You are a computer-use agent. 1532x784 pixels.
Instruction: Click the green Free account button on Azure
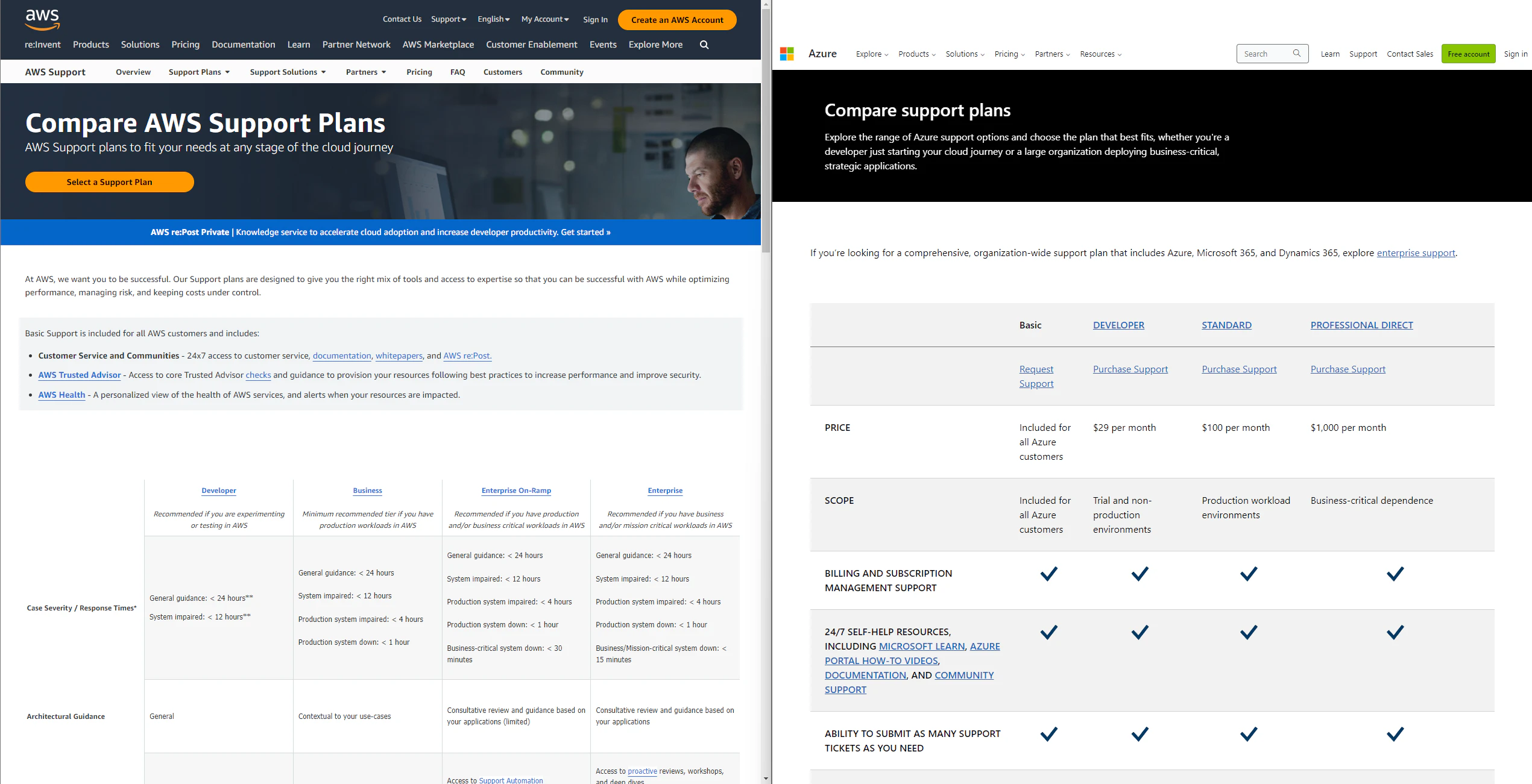pyautogui.click(x=1468, y=54)
